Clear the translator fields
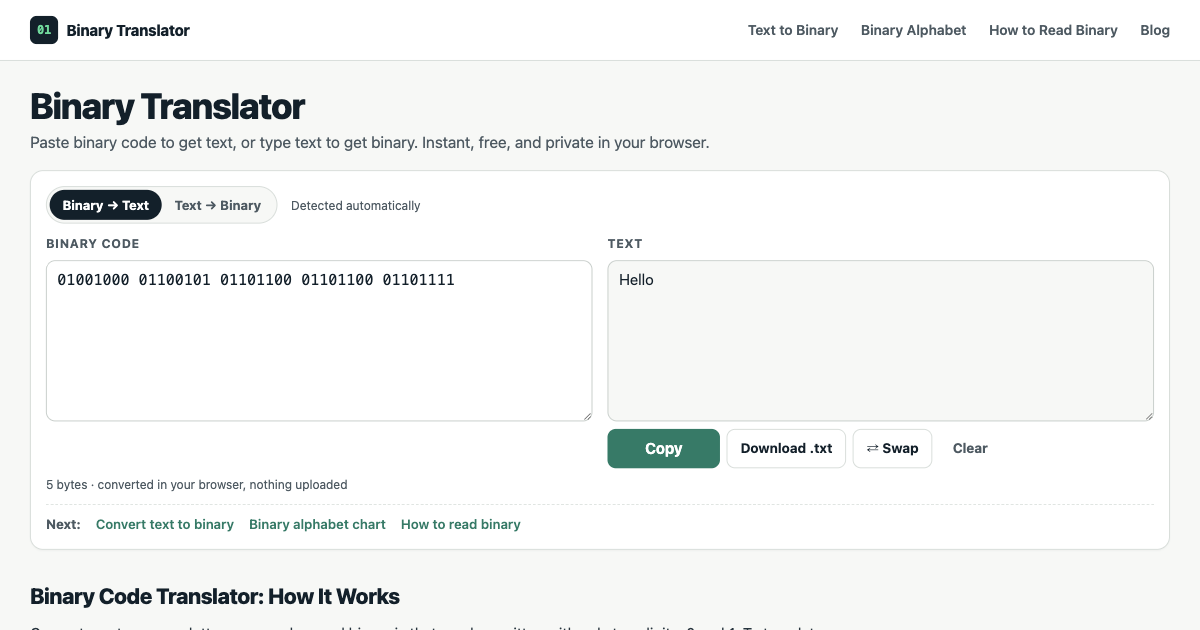This screenshot has width=1200, height=630. 970,448
